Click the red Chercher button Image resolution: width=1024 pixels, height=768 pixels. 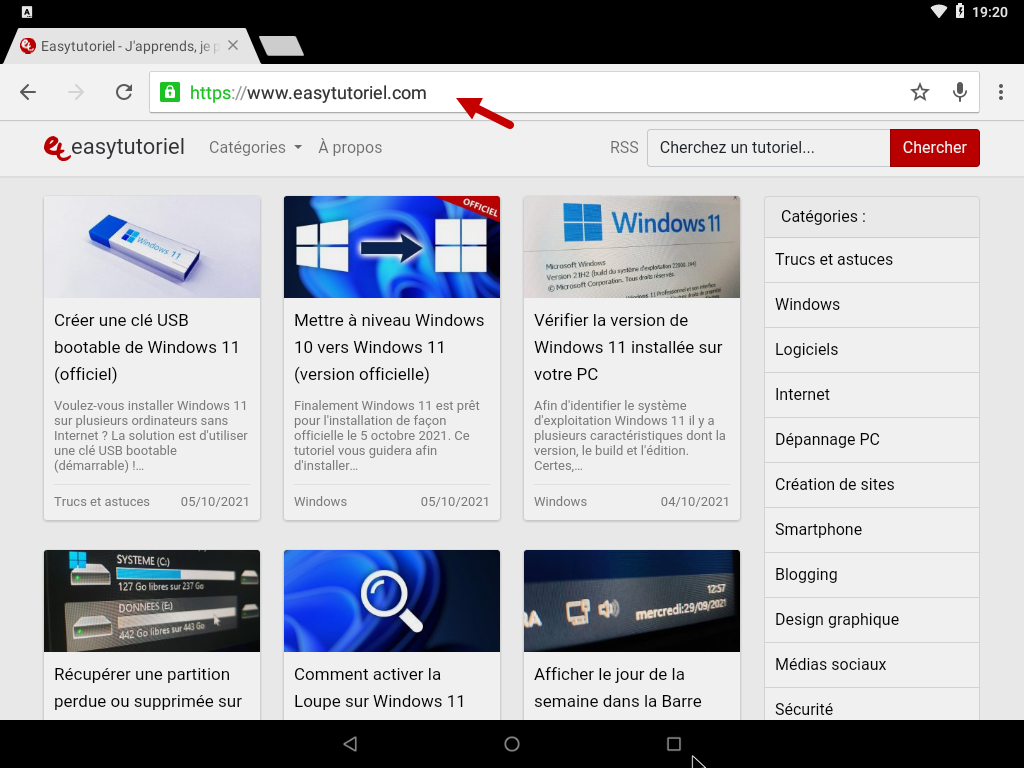[935, 148]
